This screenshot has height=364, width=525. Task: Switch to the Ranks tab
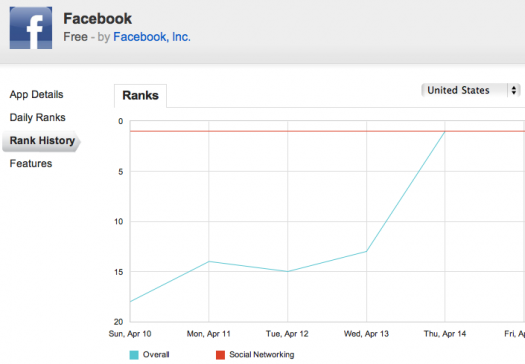click(x=140, y=96)
